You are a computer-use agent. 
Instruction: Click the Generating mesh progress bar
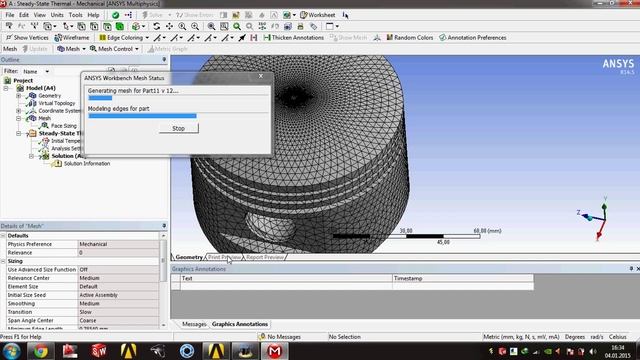coord(178,98)
